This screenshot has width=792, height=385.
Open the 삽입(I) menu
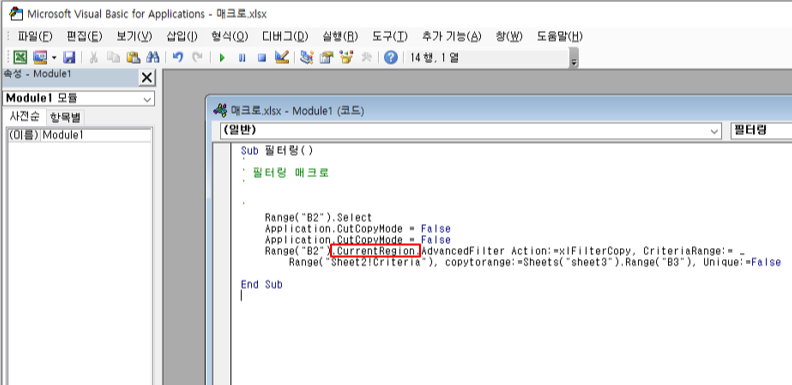point(182,36)
